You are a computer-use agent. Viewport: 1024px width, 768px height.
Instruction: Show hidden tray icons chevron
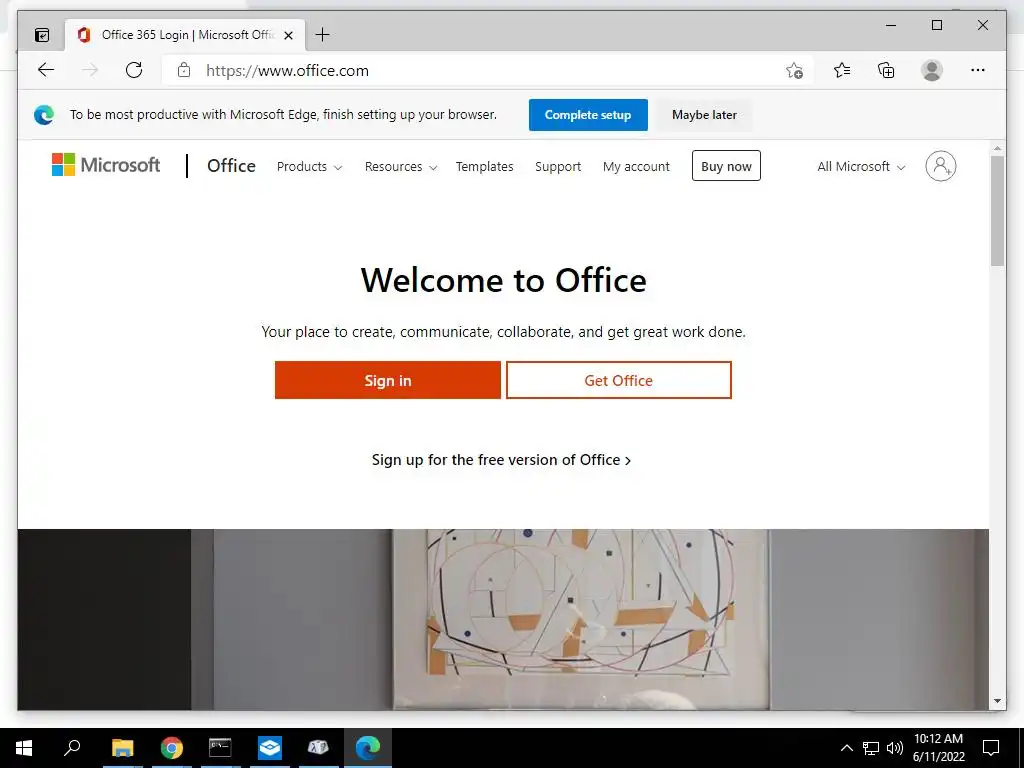[846, 748]
